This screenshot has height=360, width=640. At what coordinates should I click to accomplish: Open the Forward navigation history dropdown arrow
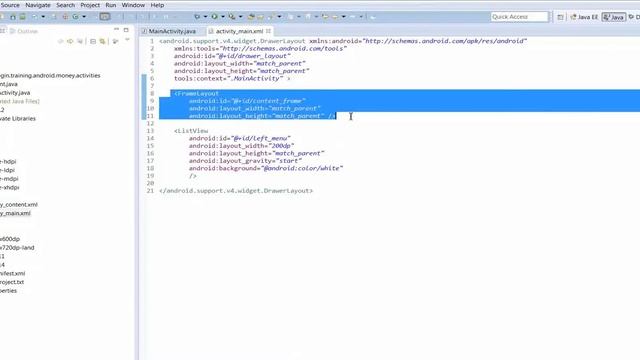(361, 17)
